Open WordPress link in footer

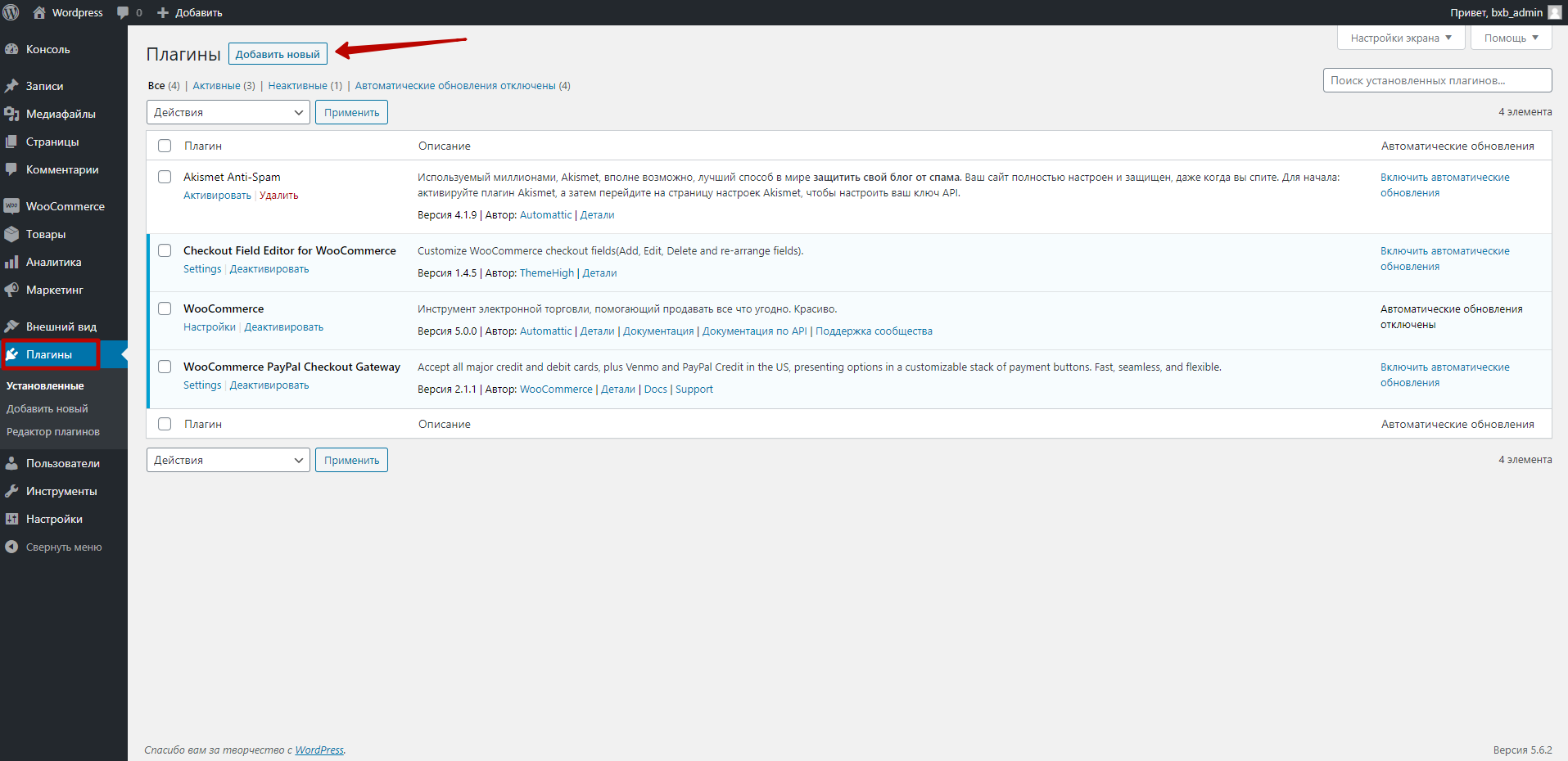click(x=319, y=750)
